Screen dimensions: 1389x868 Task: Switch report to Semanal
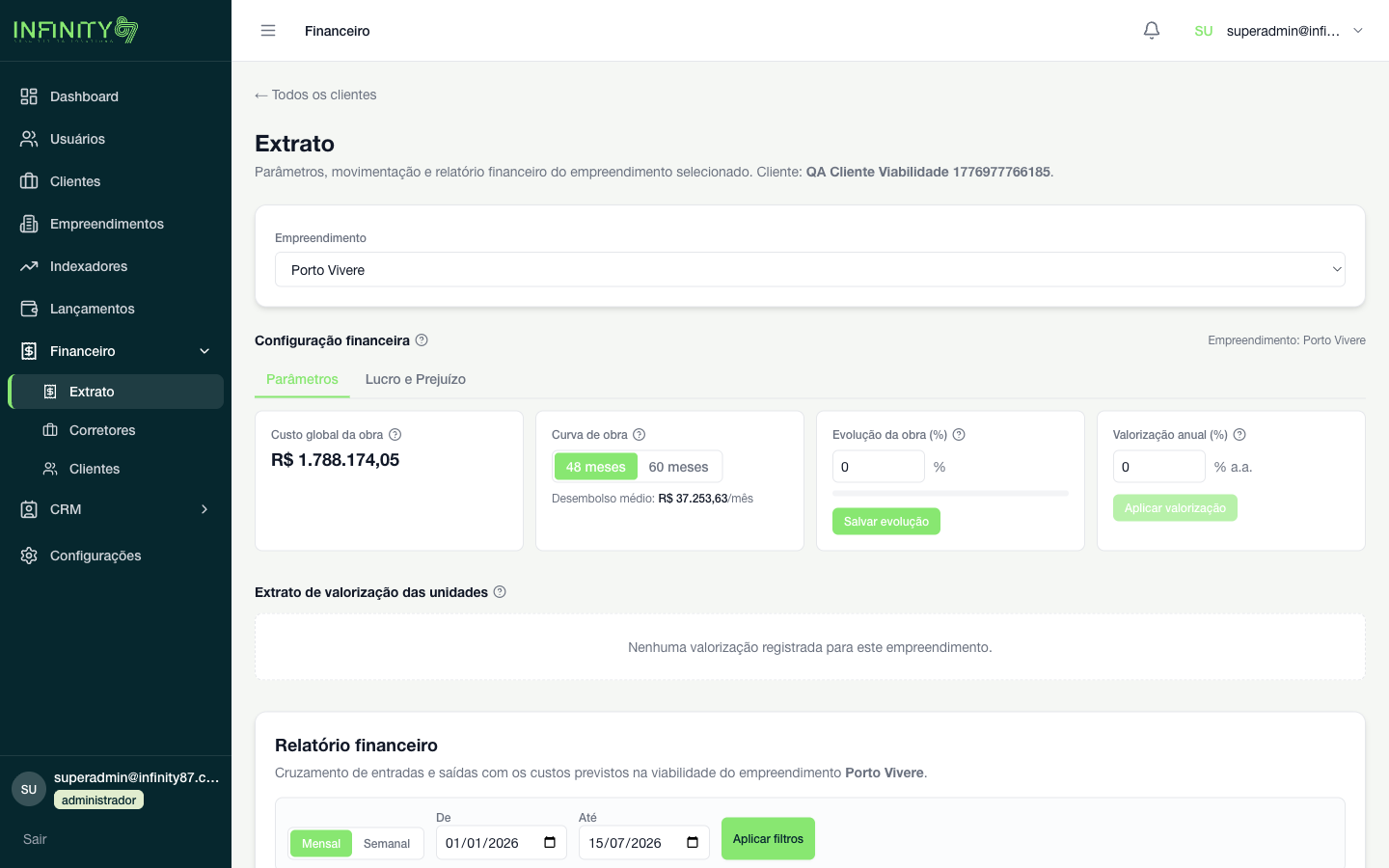pyautogui.click(x=387, y=844)
